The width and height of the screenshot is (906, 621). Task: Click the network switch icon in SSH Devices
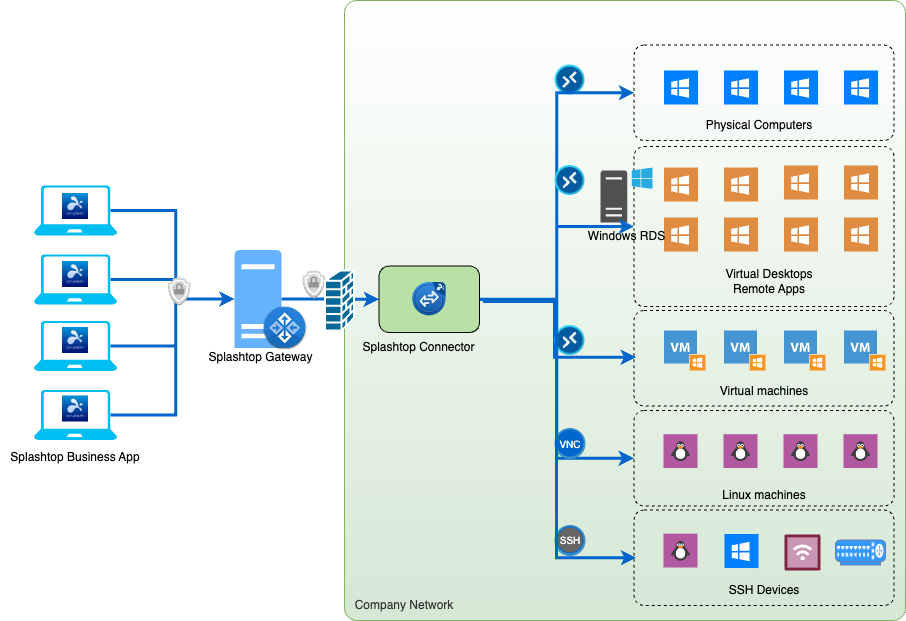(860, 552)
